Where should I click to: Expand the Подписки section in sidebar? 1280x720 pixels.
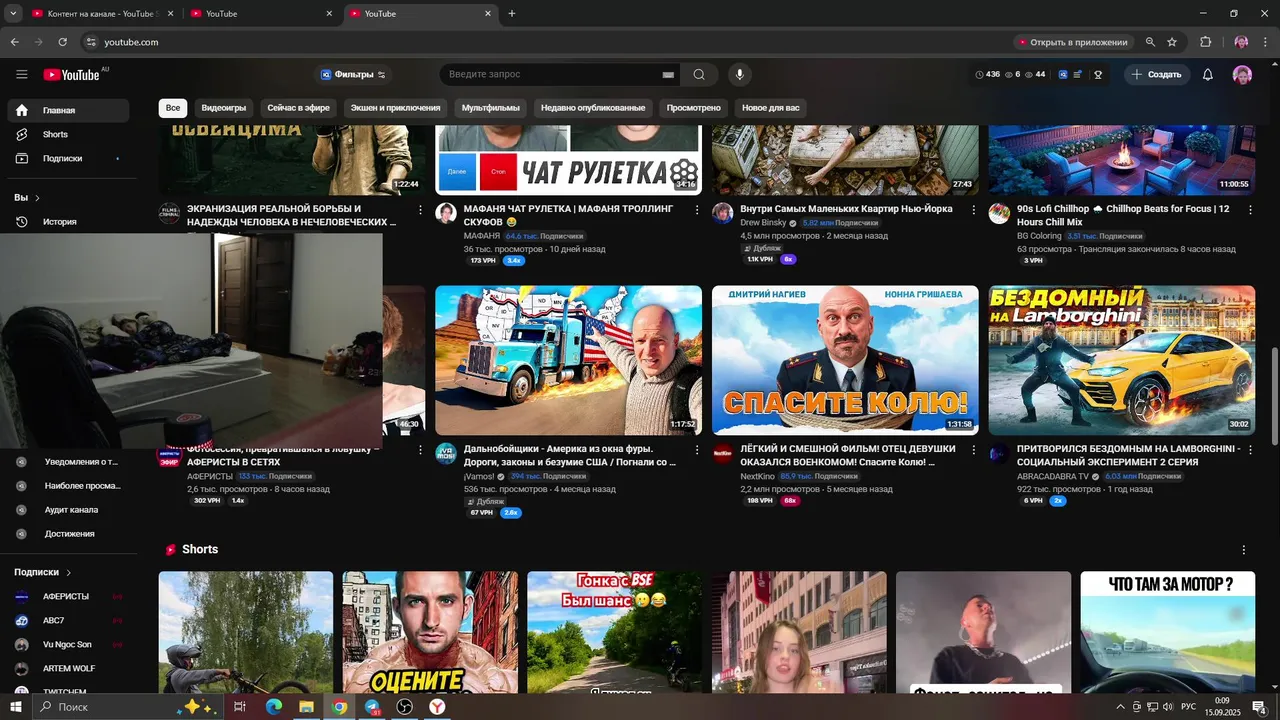(43, 572)
